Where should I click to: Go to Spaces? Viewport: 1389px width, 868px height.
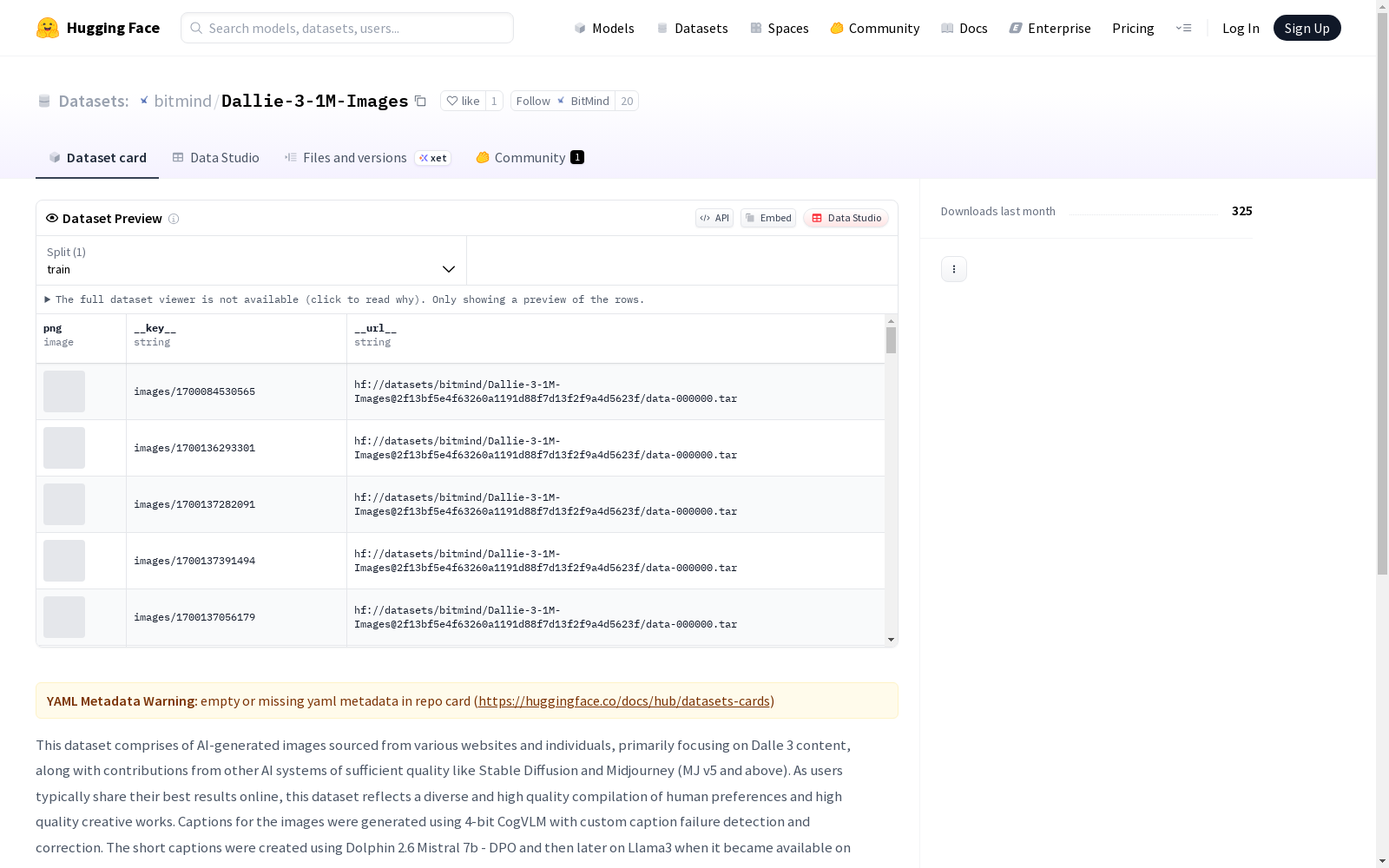click(x=779, y=28)
